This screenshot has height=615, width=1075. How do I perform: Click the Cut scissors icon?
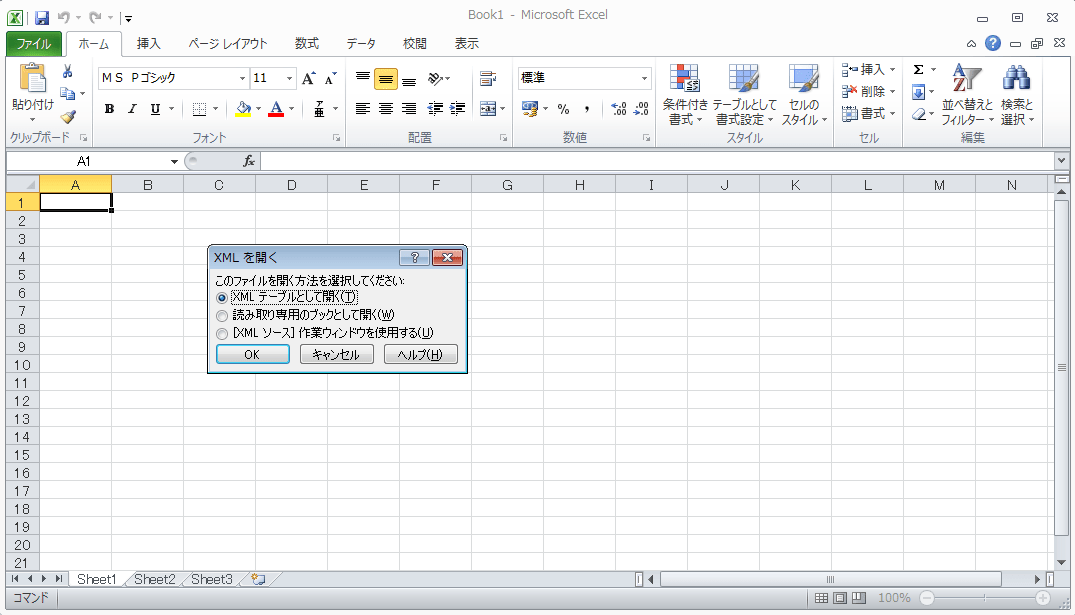[x=67, y=71]
